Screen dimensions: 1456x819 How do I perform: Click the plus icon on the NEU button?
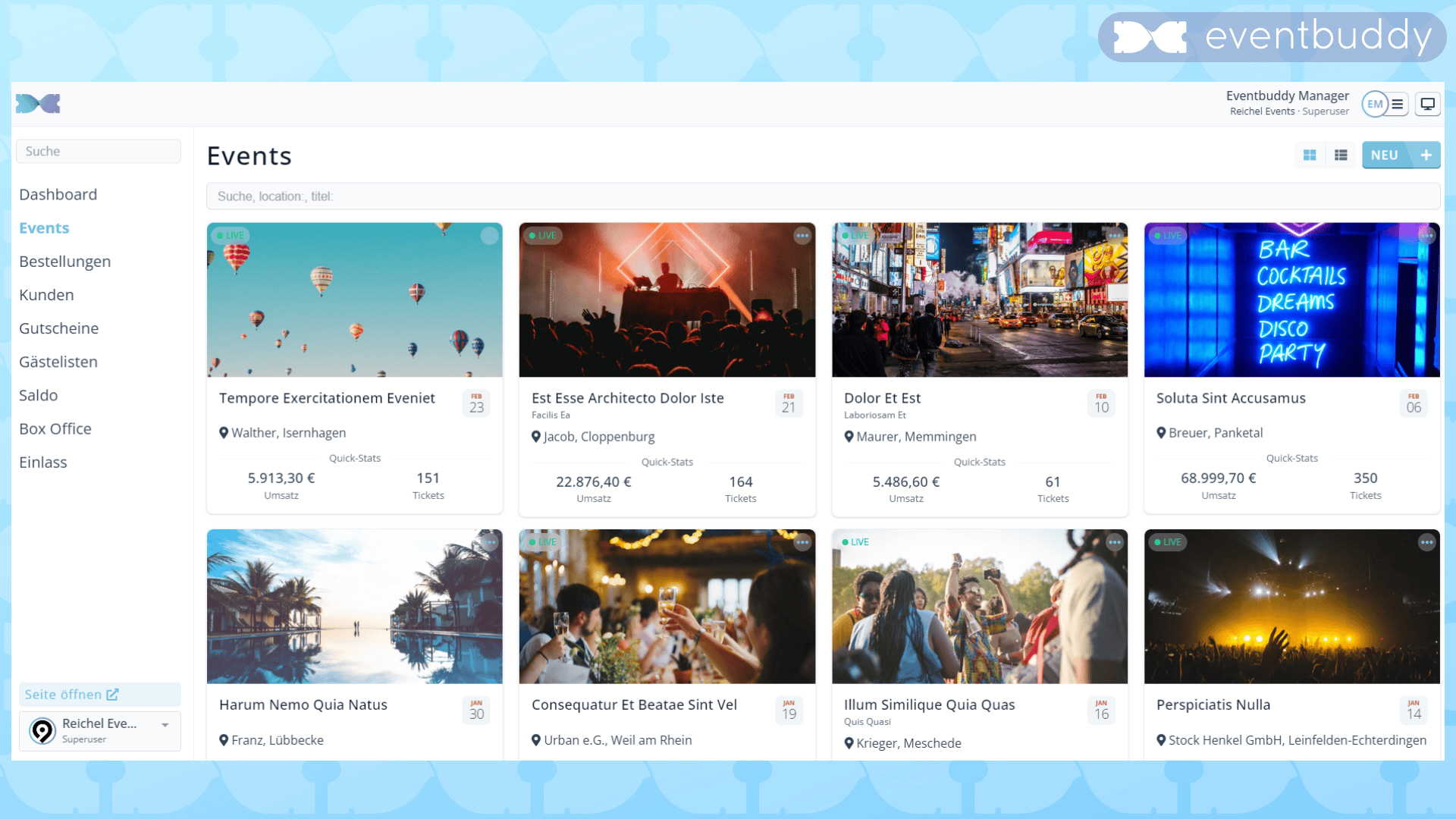tap(1426, 155)
